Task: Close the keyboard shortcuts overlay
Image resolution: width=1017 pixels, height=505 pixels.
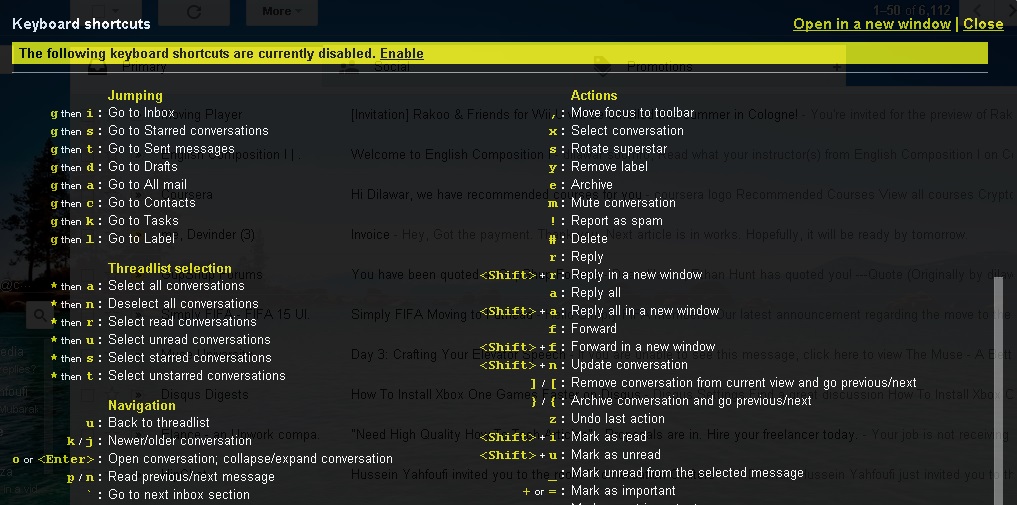Action: point(983,24)
